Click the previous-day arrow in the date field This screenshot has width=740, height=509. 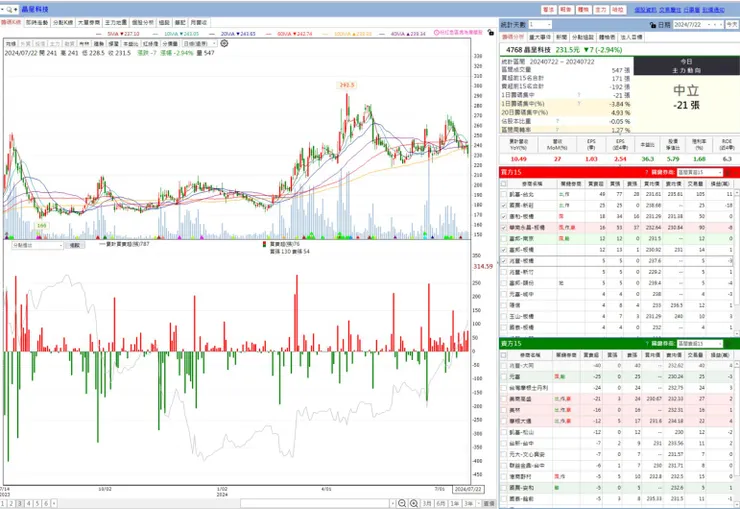(715, 25)
